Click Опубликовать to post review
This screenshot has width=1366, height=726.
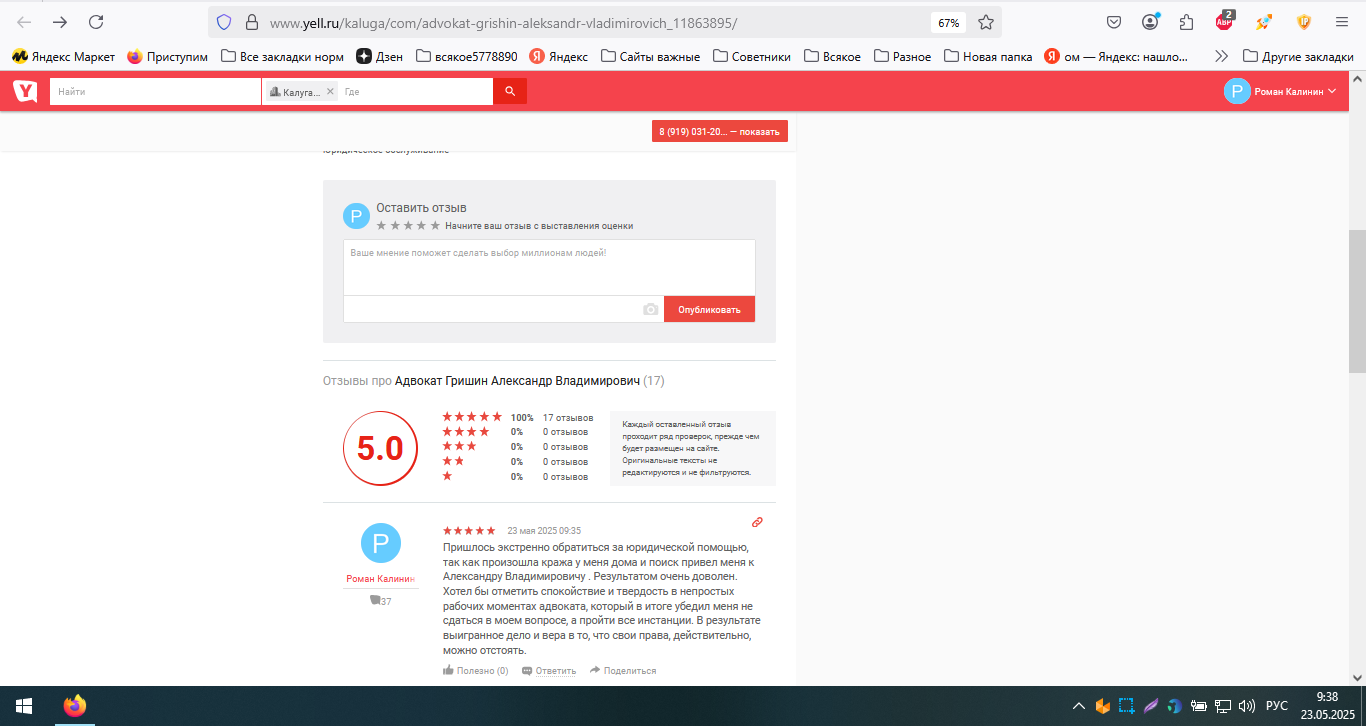[x=709, y=310]
